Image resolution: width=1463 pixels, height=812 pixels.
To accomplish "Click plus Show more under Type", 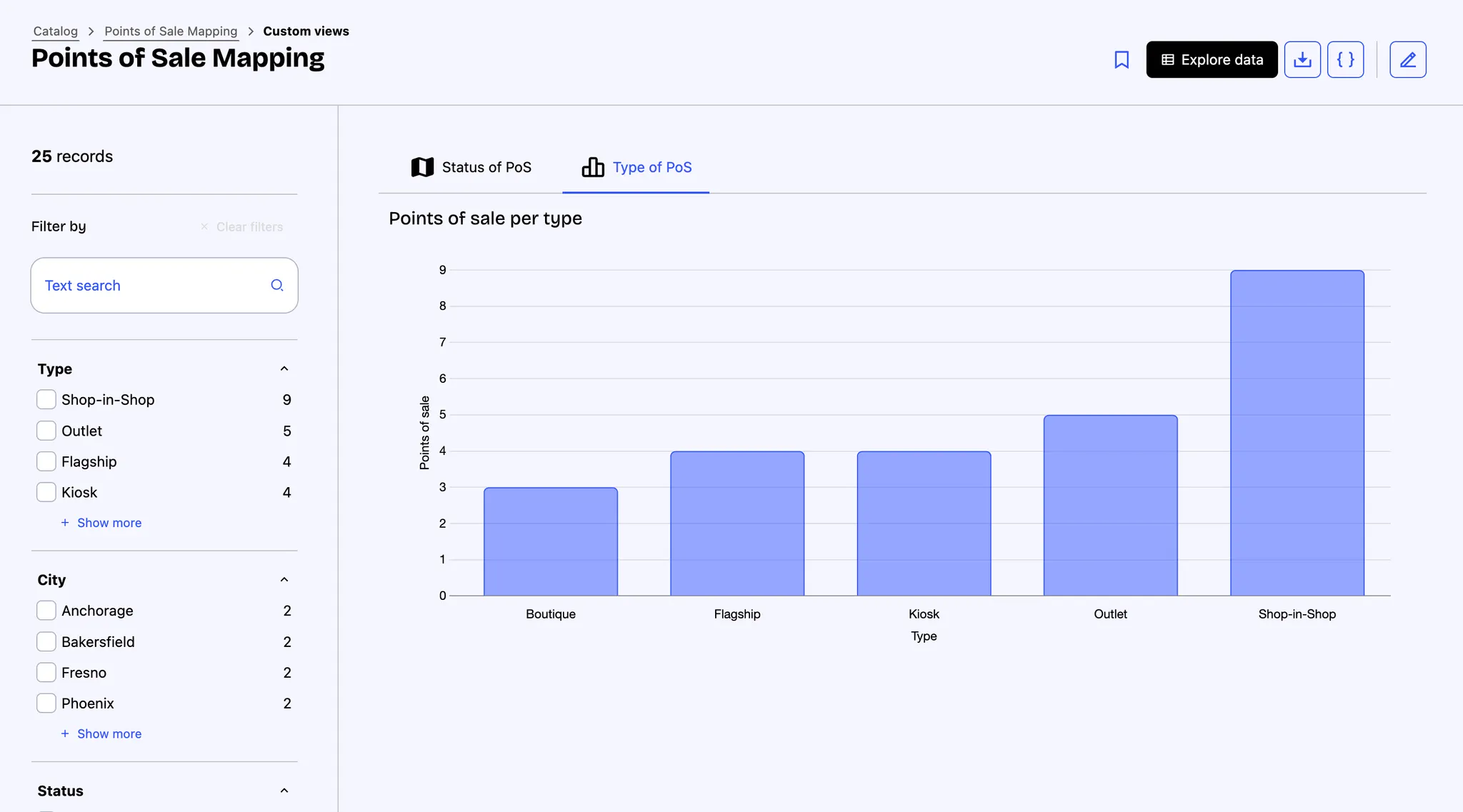I will pos(101,523).
